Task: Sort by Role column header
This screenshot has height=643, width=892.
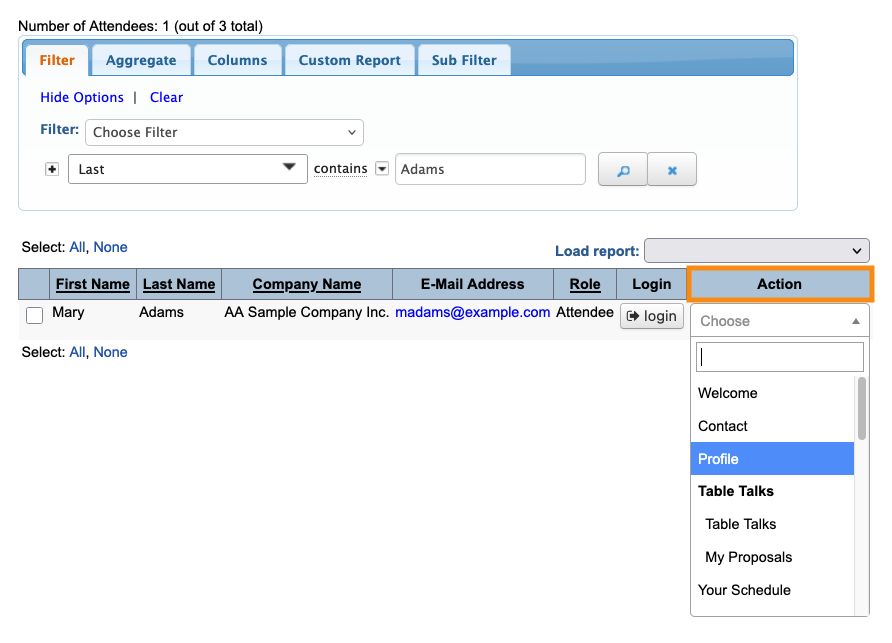Action: pyautogui.click(x=585, y=284)
